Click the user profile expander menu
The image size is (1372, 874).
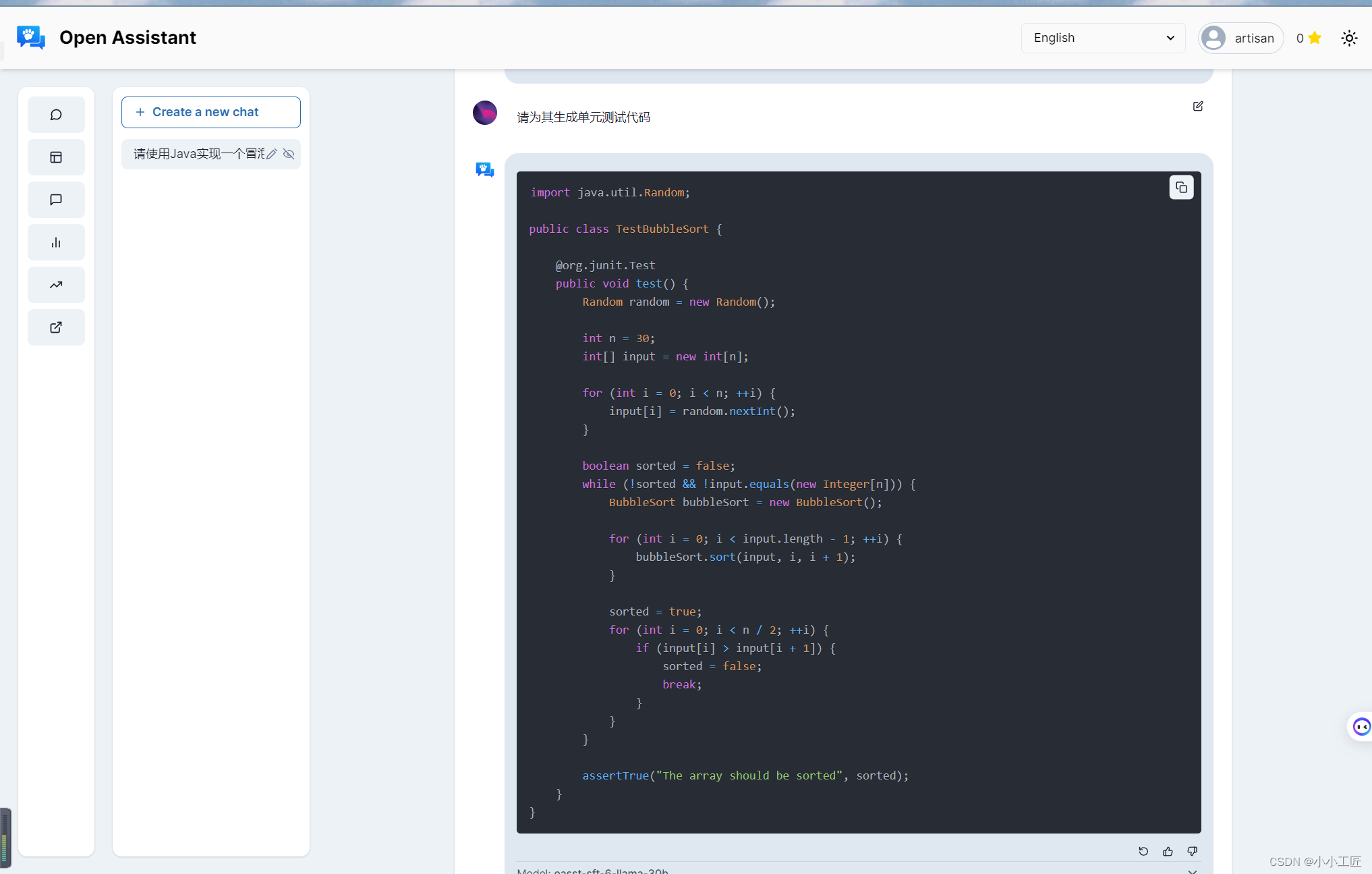tap(1240, 37)
